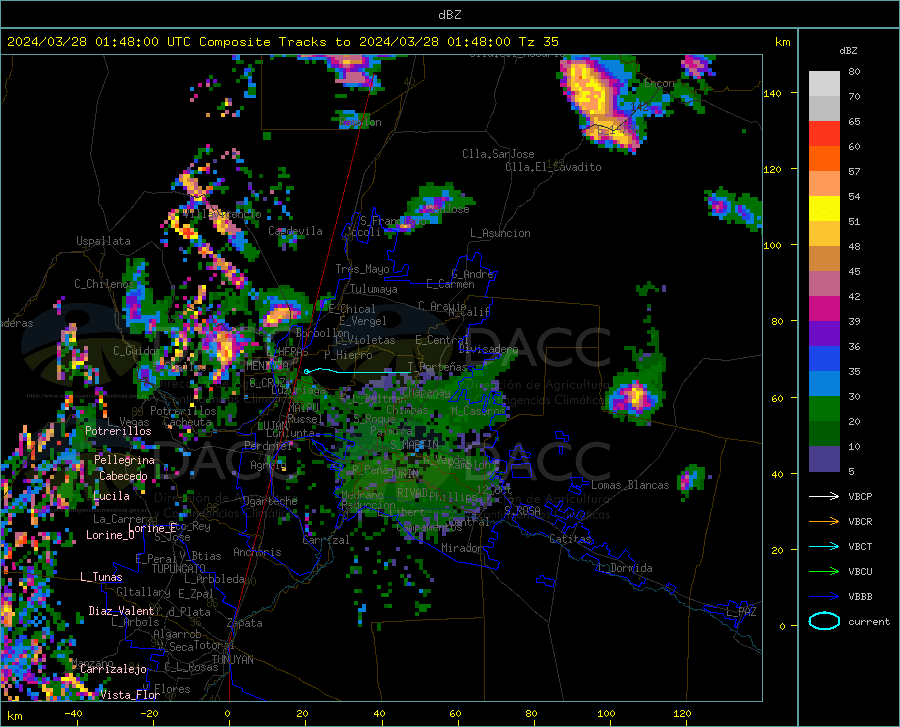900x727 pixels.
Task: Click the 'Clla.El_Cavadito' map label
Action: click(x=553, y=167)
